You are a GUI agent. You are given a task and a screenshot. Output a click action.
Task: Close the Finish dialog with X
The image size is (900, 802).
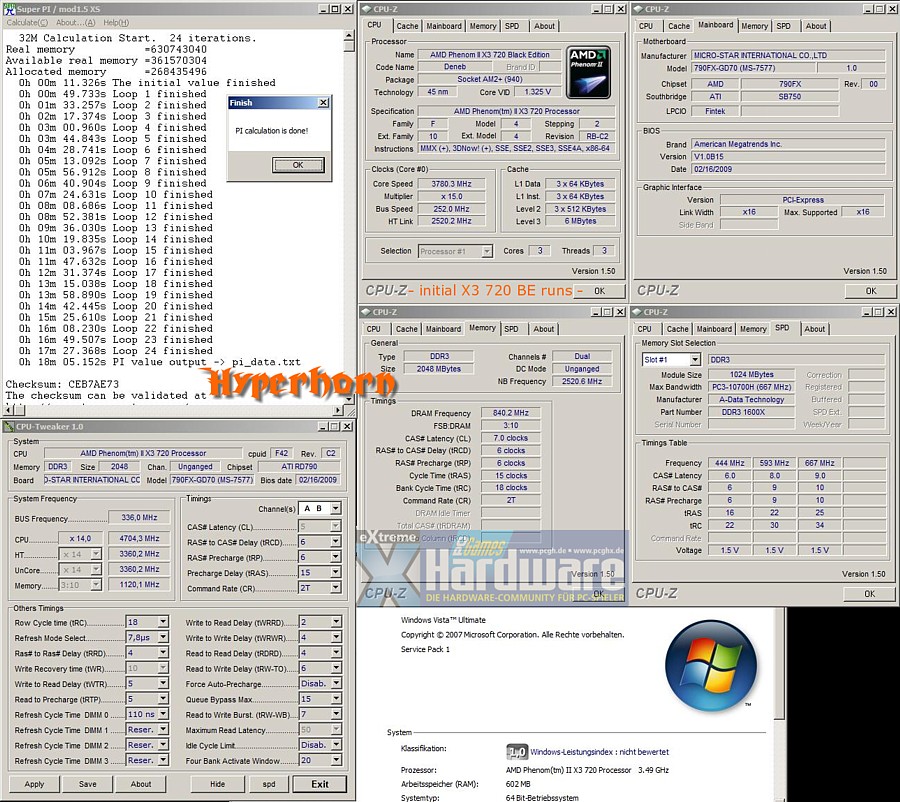[x=323, y=103]
